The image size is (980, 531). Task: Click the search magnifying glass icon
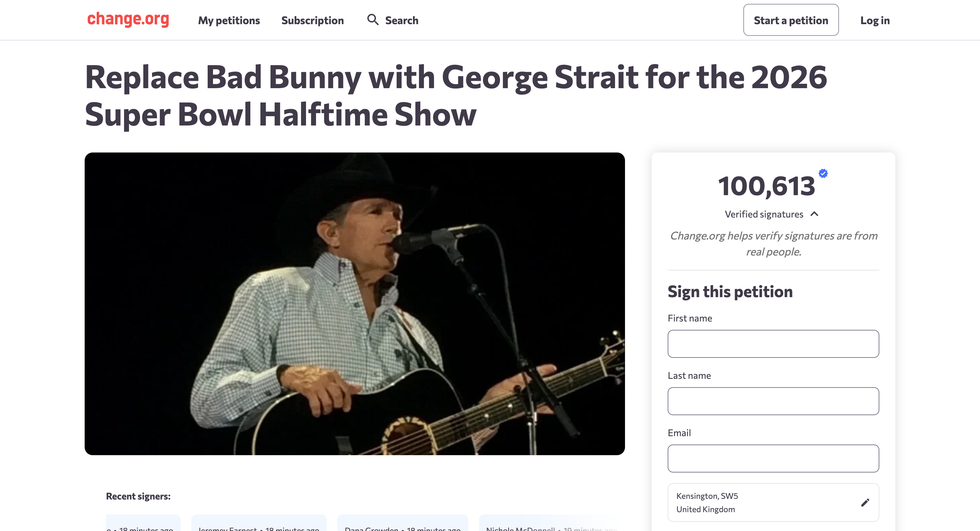tap(373, 20)
